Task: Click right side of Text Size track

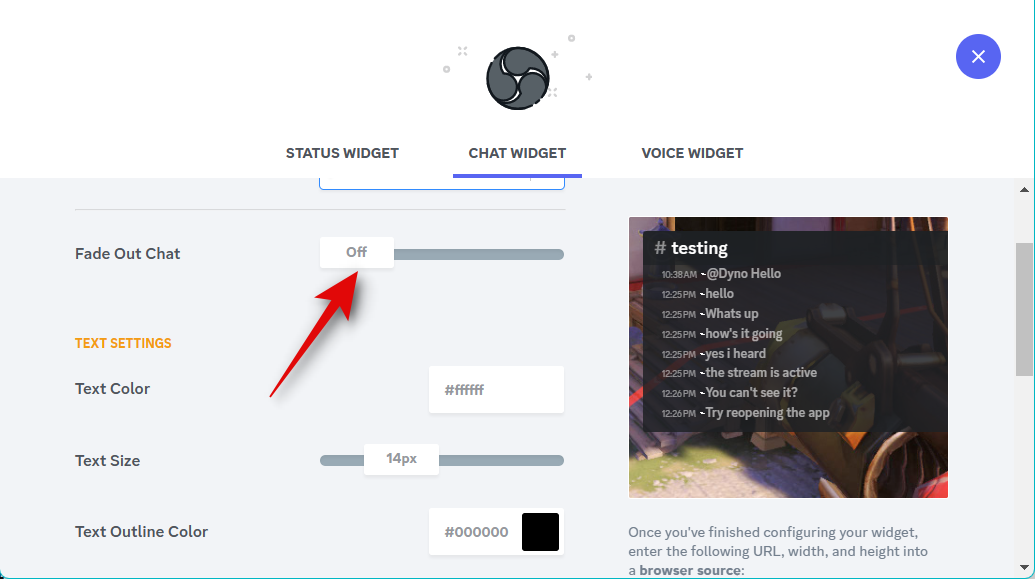Action: [501, 460]
